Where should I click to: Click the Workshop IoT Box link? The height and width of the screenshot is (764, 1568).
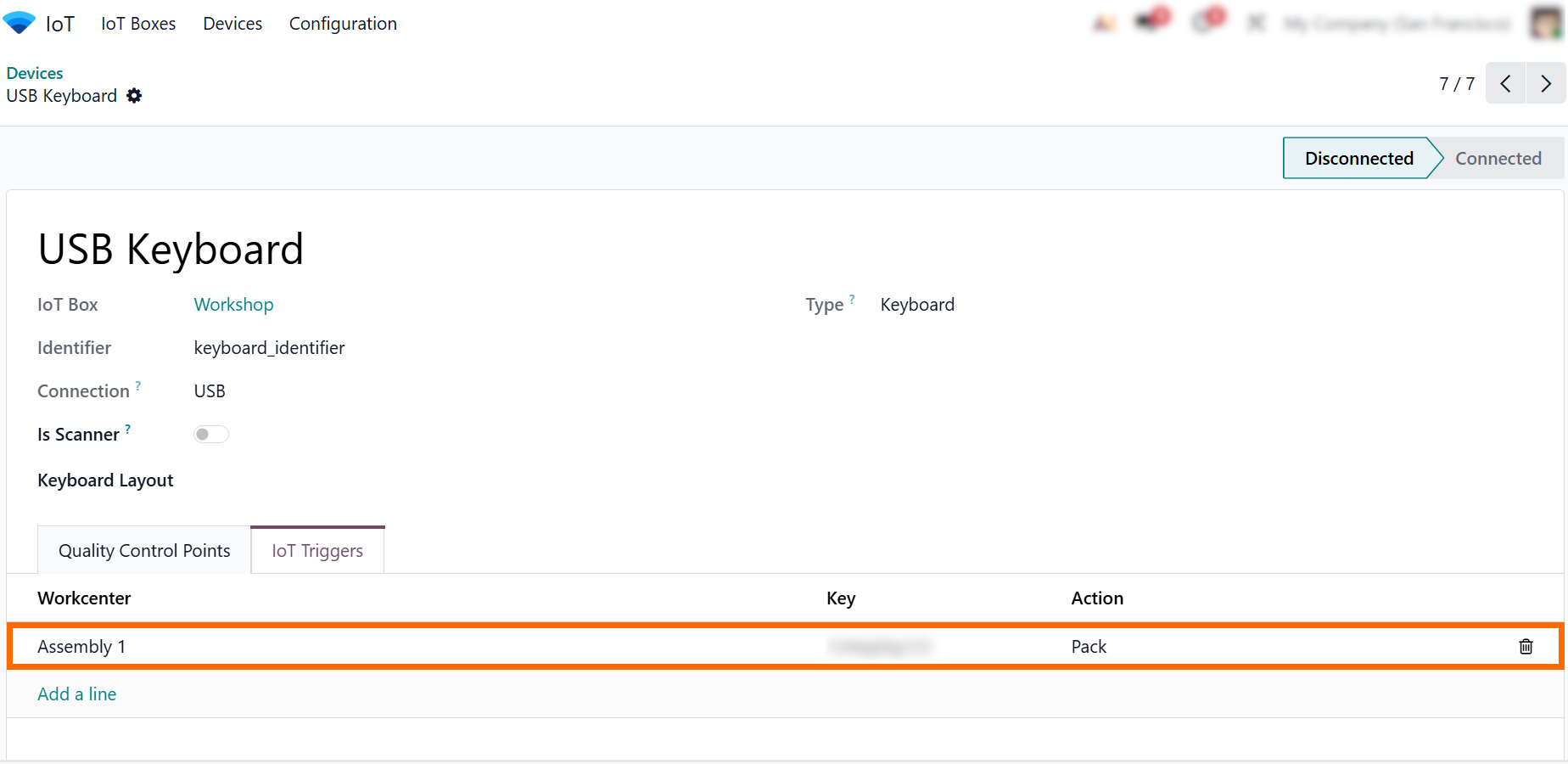233,305
